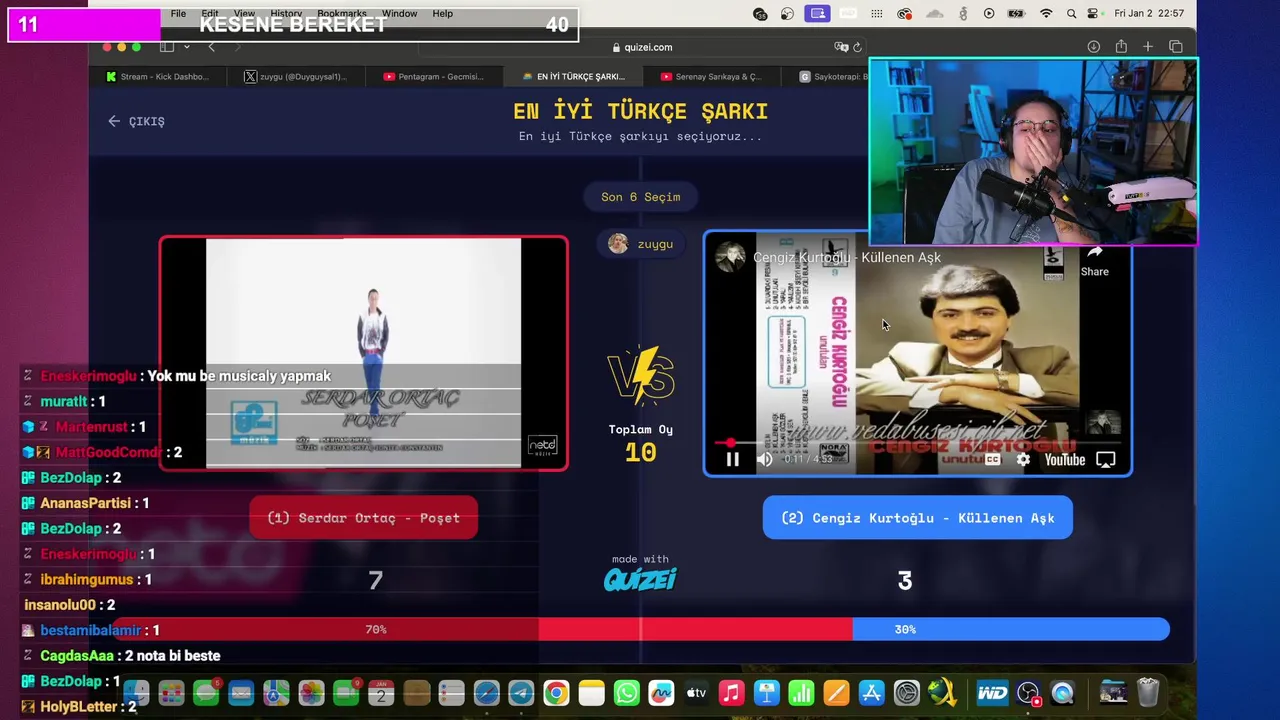
Task: Open App Store from the Dock
Action: 871,693
